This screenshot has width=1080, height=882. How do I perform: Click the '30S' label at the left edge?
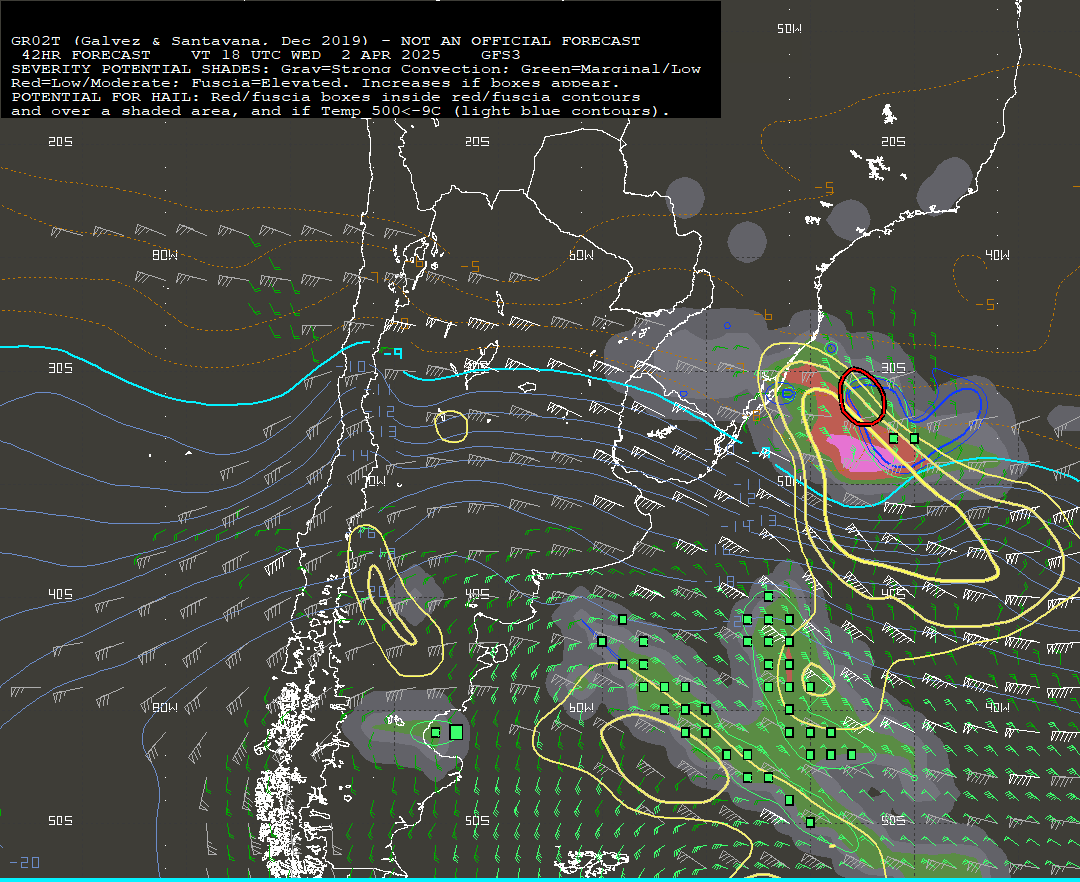(x=60, y=368)
